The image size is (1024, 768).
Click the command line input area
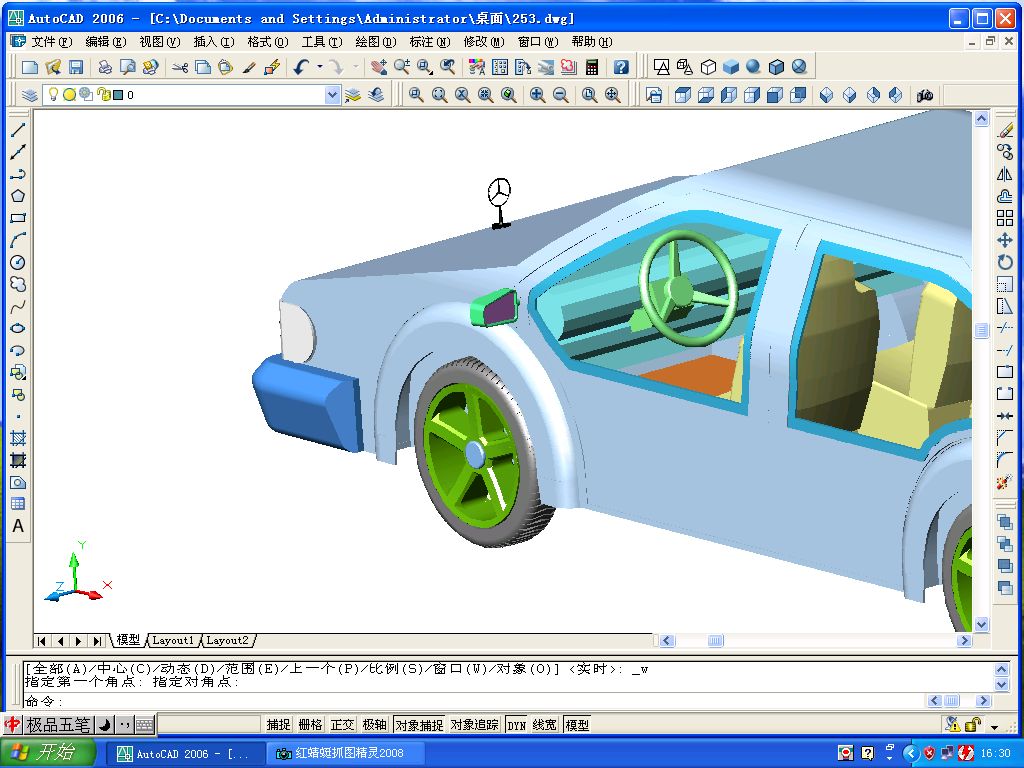[473, 701]
